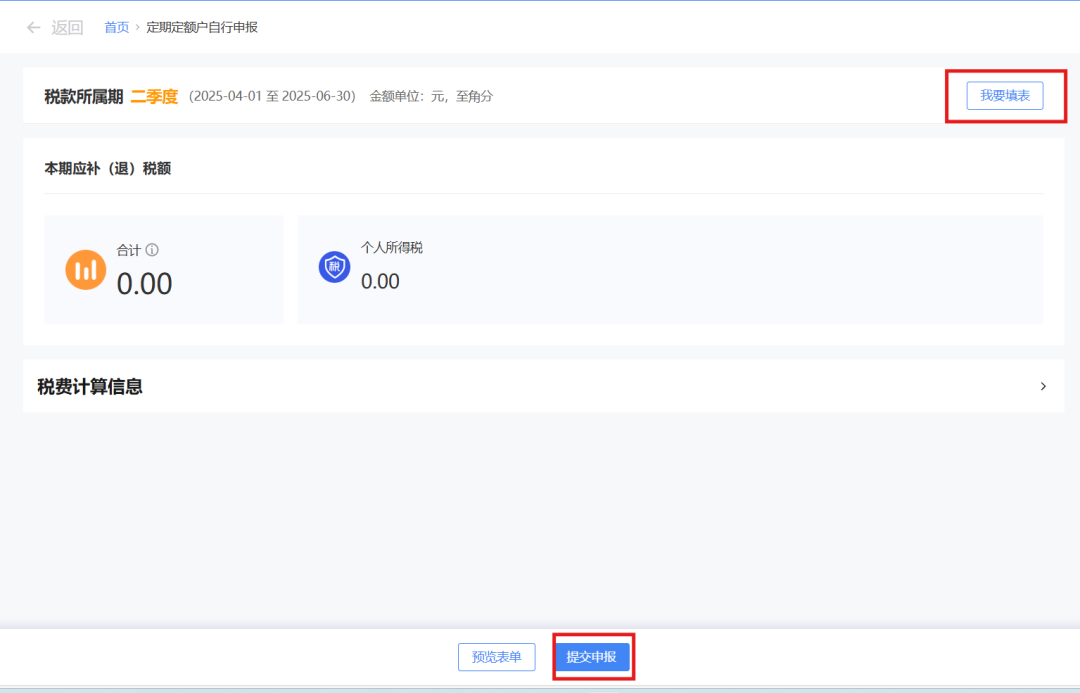This screenshot has width=1080, height=693.
Task: Click the blue tax shield icon
Action: point(334,267)
